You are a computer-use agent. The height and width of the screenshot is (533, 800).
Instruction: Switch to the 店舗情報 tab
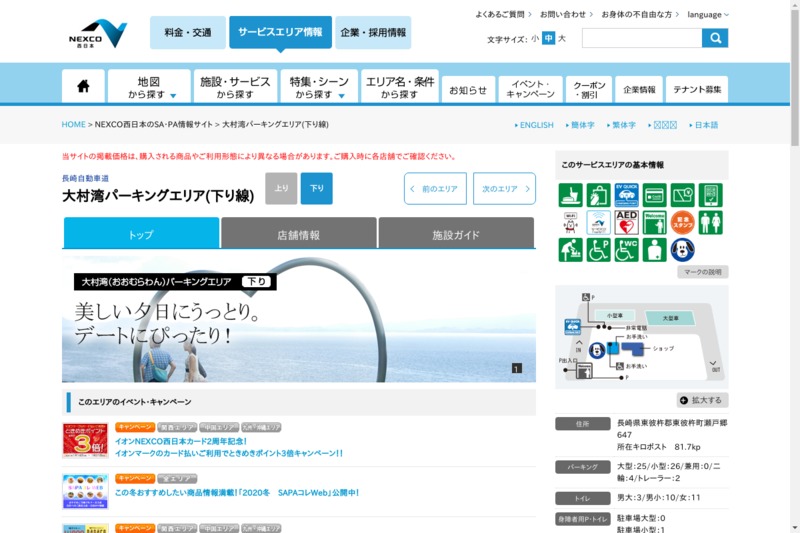pos(298,234)
